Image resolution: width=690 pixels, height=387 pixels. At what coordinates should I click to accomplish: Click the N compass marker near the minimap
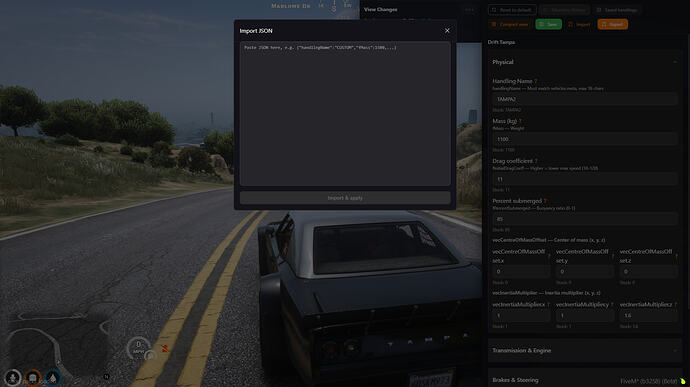tap(106, 377)
